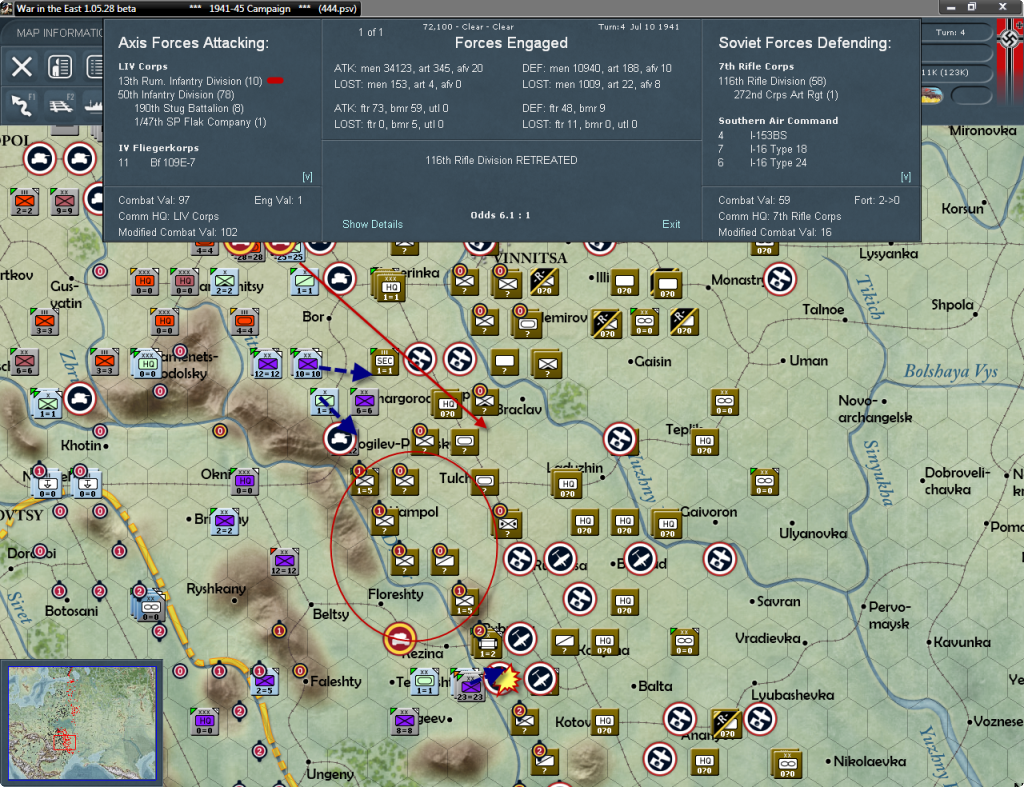The image size is (1024, 787).
Task: Click the 272nd Crps Art Rgt entry
Action: click(786, 95)
